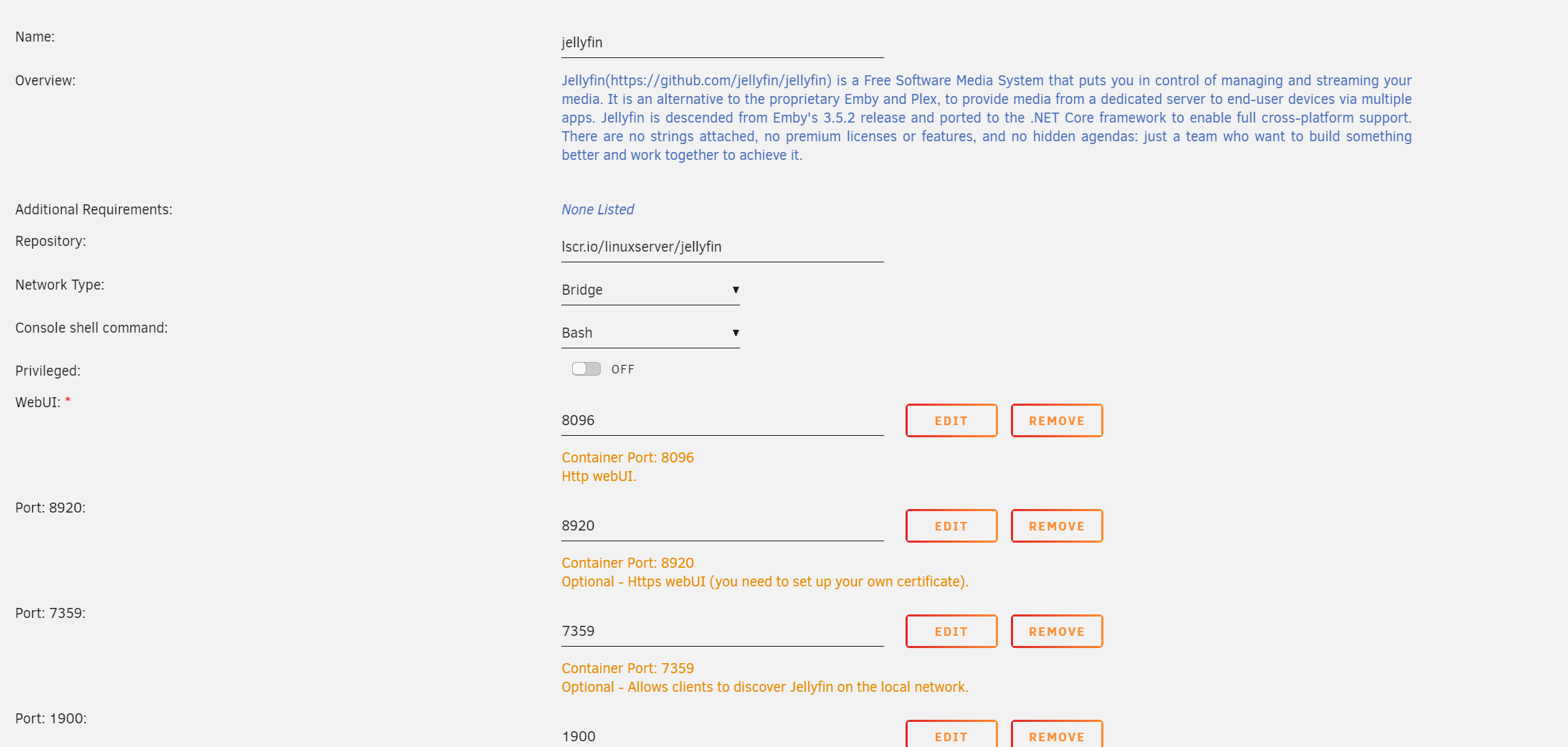Click the port 7359 input field
1568x747 pixels.
coord(721,632)
